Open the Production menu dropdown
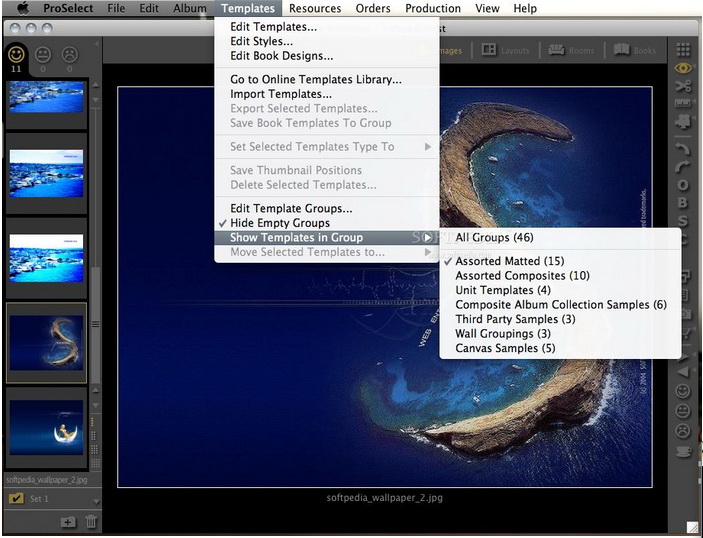Viewport: 703px width, 538px height. (432, 8)
